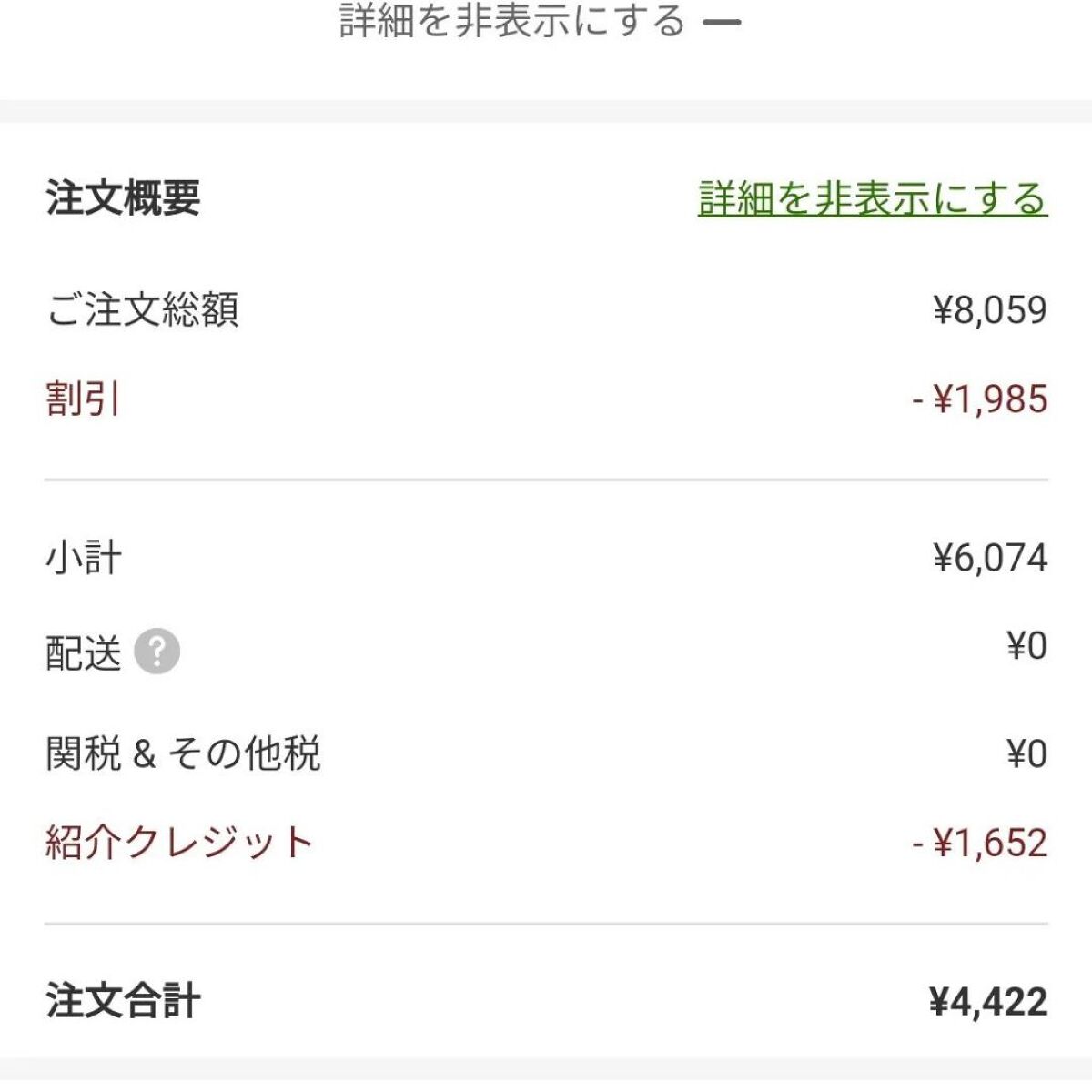Select the 関税 & その他税 label
Viewport: 1092px width, 1092px height.
183,753
